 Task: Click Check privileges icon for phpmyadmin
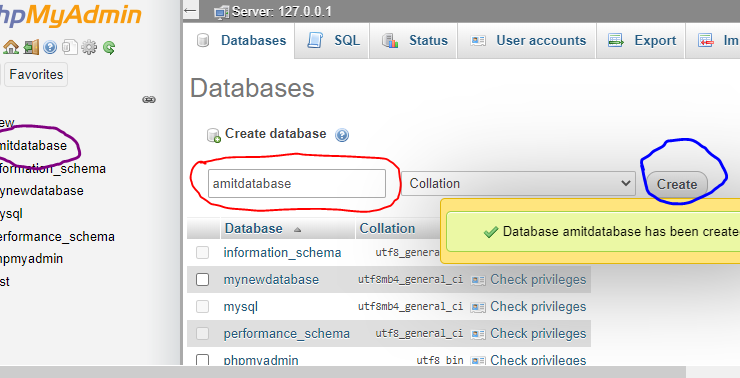pyautogui.click(x=478, y=361)
